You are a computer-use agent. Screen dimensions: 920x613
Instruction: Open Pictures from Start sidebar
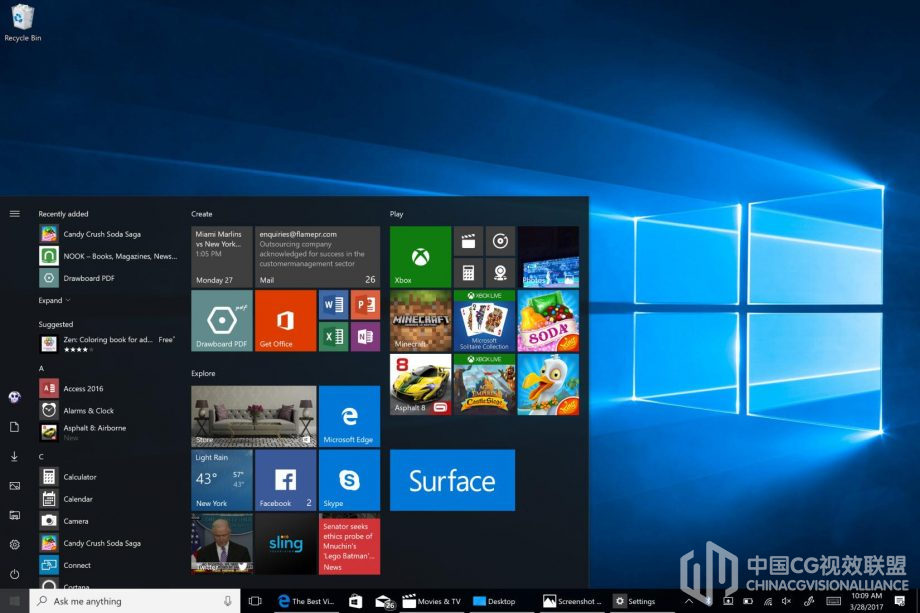pyautogui.click(x=15, y=486)
